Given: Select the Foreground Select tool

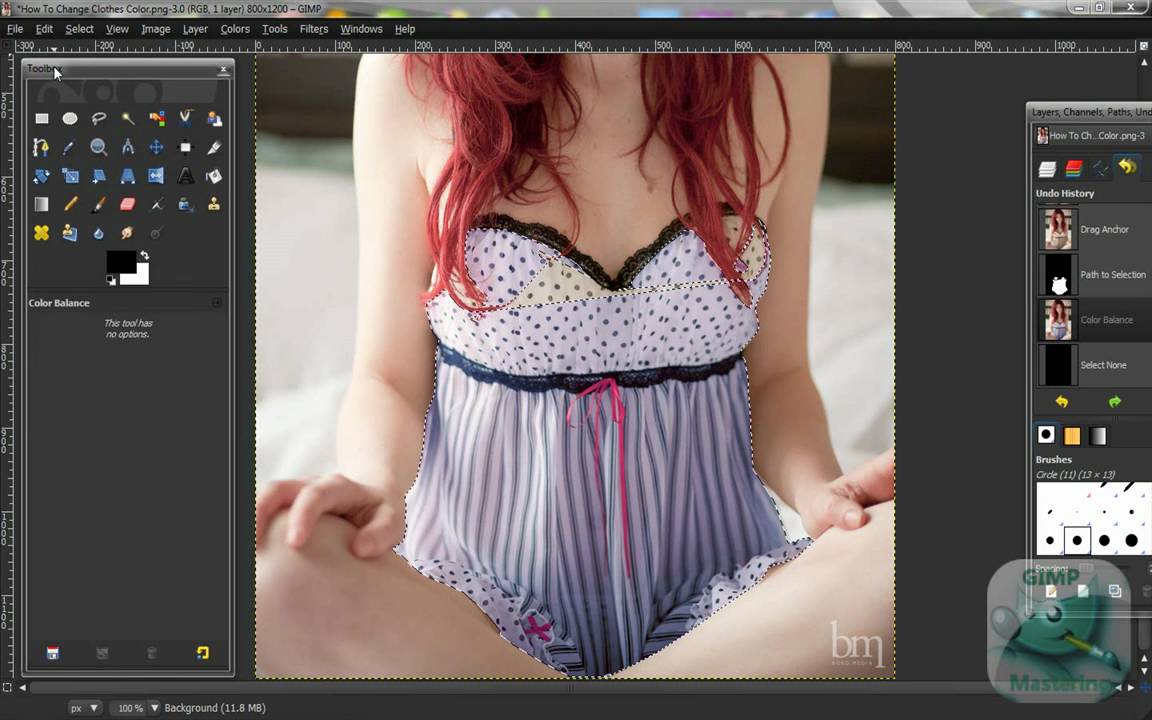Looking at the screenshot, I should [x=214, y=118].
